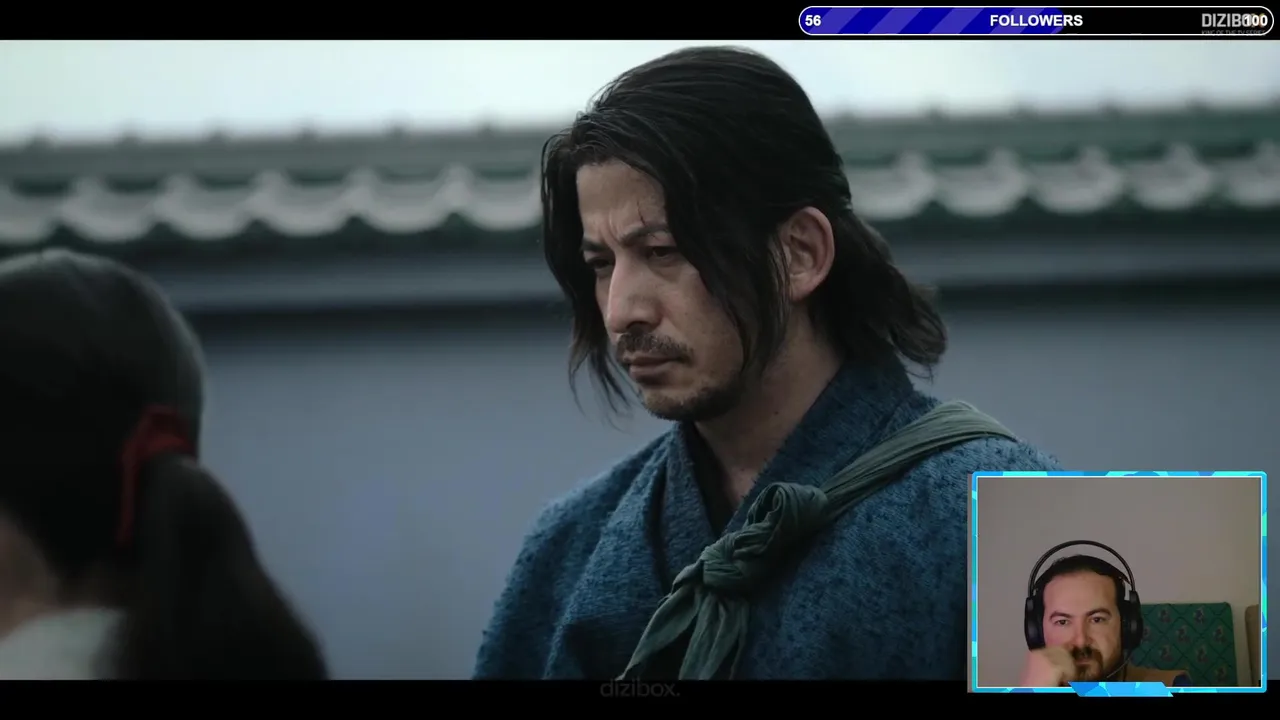Click the follower goal number 100
Image resolution: width=1280 pixels, height=720 pixels.
pyautogui.click(x=1255, y=21)
